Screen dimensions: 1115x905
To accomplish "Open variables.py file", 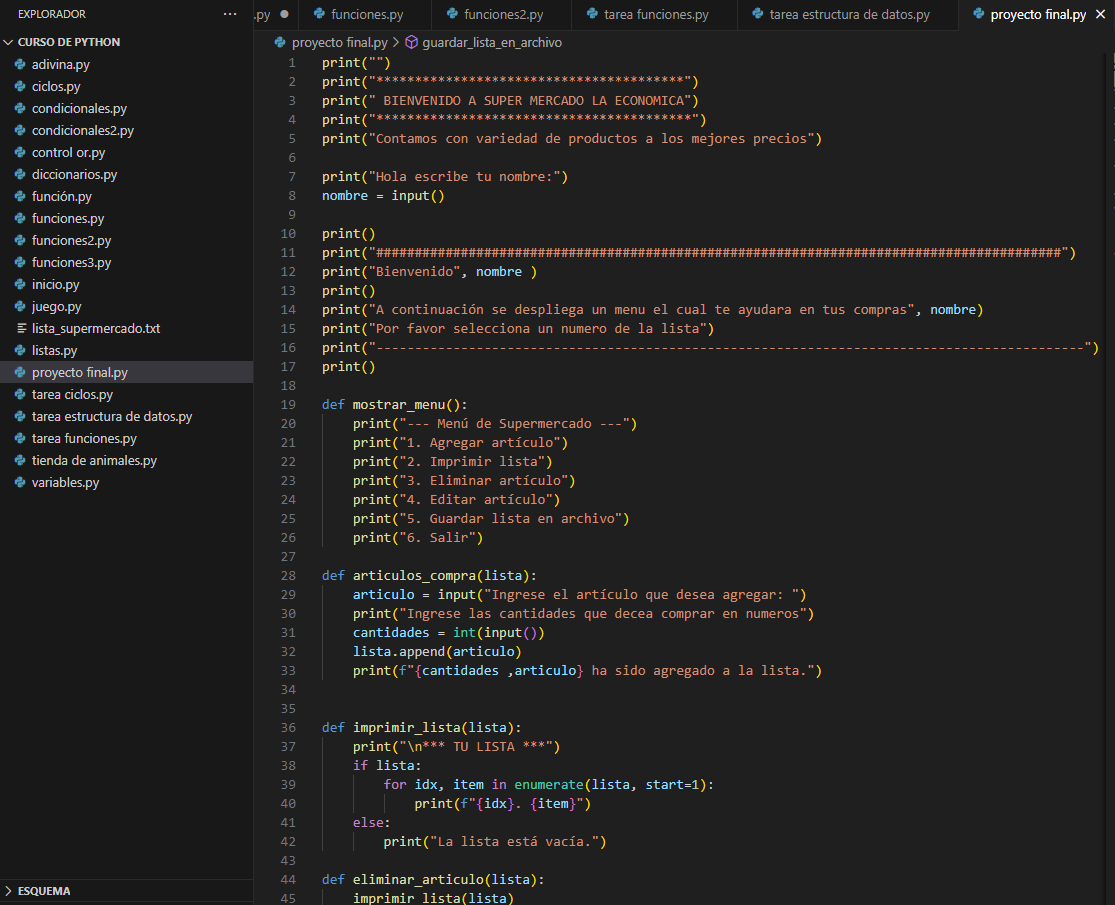I will point(127,483).
